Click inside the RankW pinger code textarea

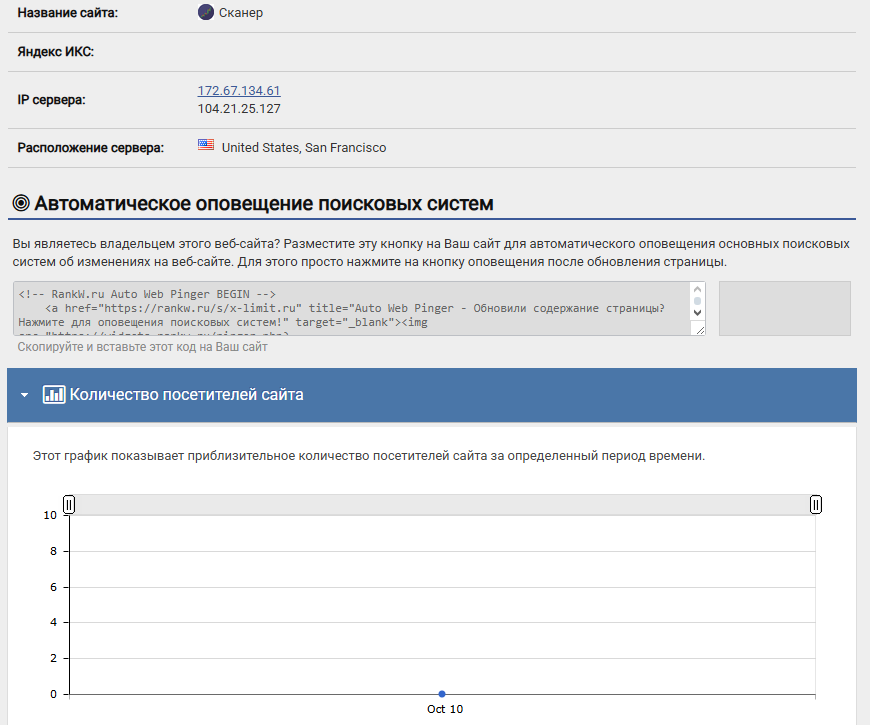click(350, 308)
